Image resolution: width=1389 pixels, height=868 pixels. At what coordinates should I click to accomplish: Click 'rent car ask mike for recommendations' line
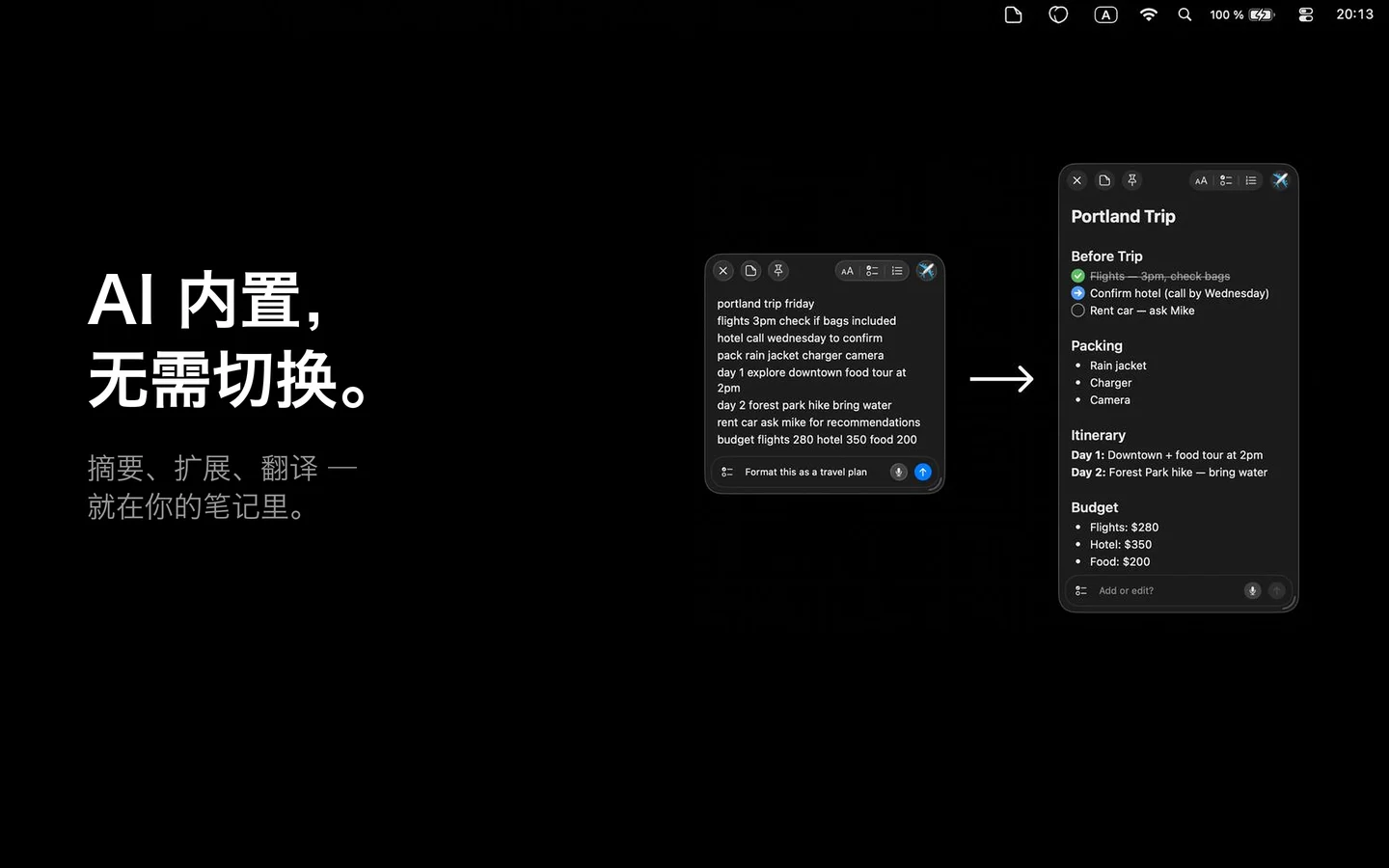[818, 422]
